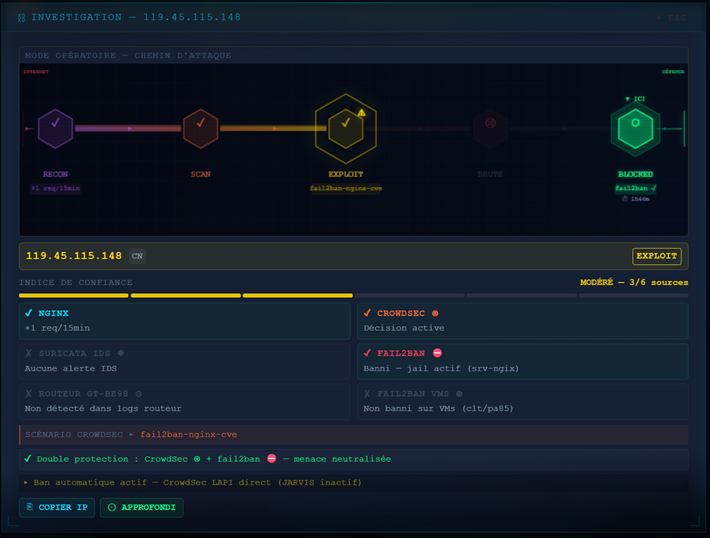
Task: Click the CN country tag
Action: pyautogui.click(x=137, y=256)
